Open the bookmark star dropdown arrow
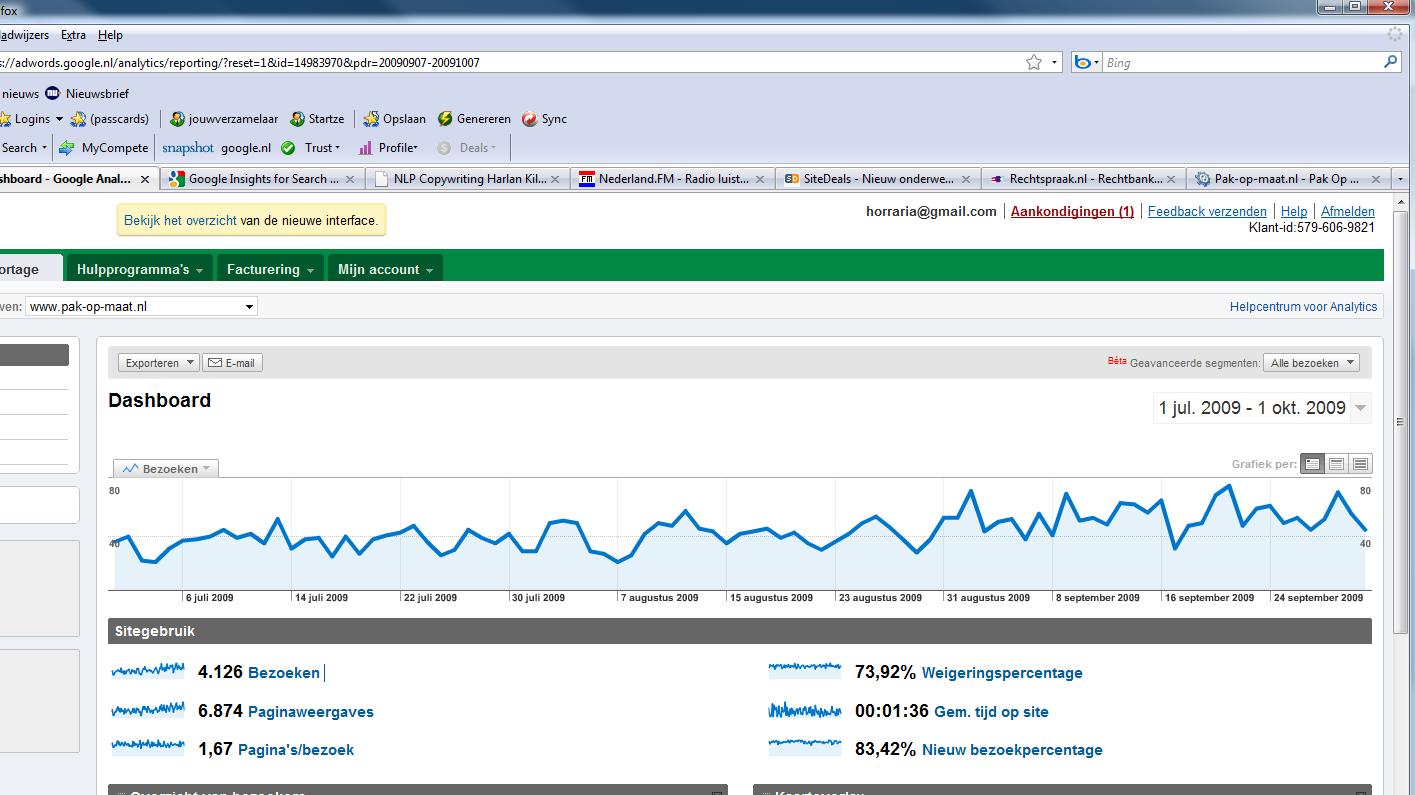The width and height of the screenshot is (1415, 795). coord(1055,62)
